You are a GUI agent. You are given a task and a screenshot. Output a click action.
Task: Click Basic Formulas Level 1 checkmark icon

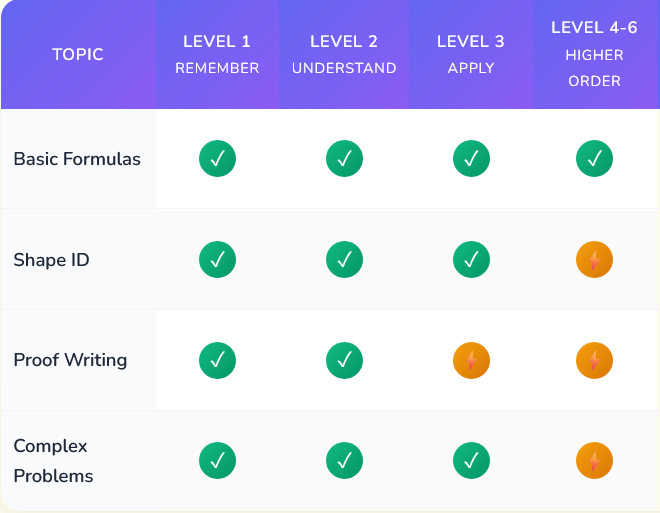point(217,159)
